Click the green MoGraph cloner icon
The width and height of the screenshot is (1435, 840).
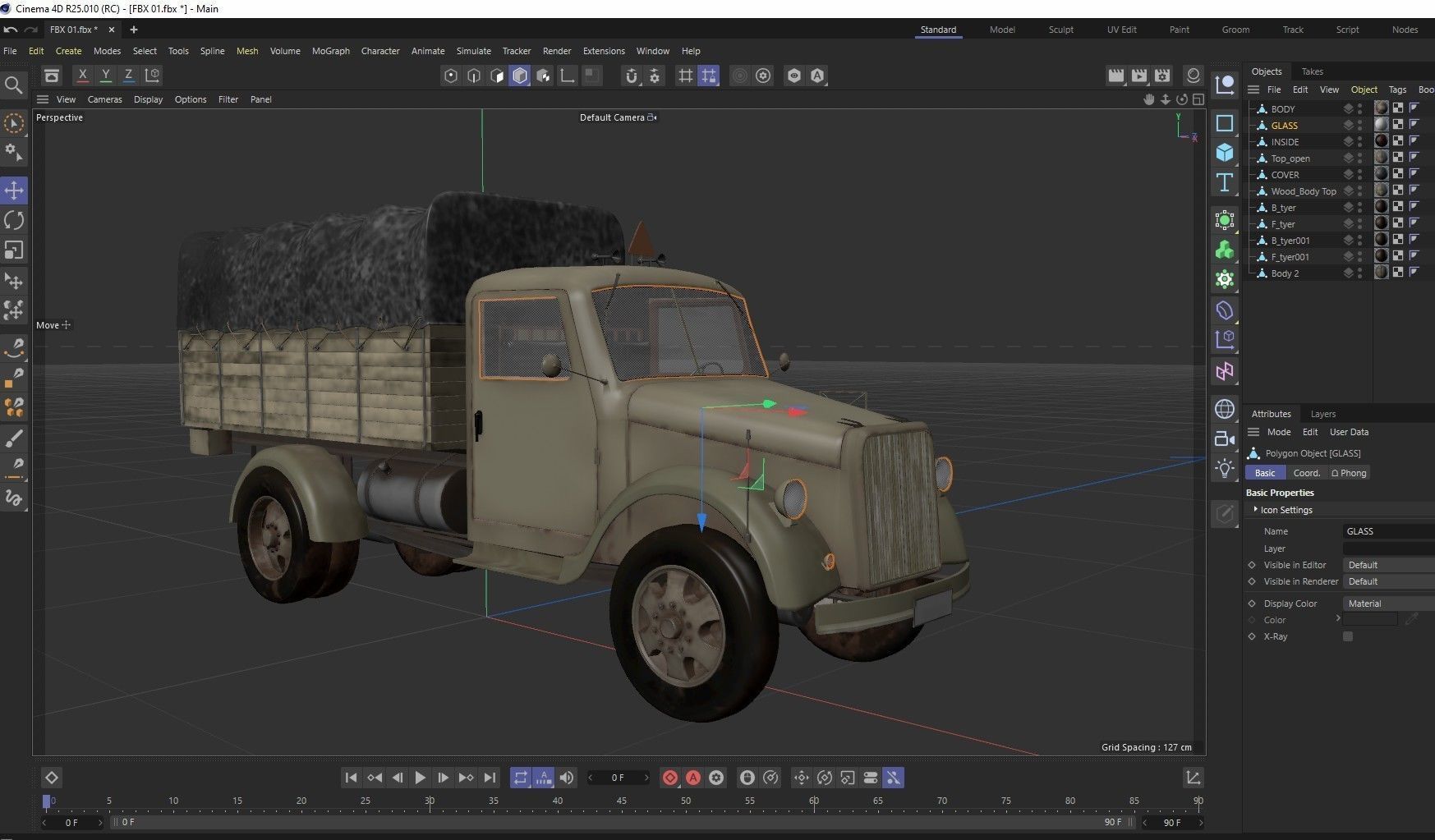[1225, 250]
